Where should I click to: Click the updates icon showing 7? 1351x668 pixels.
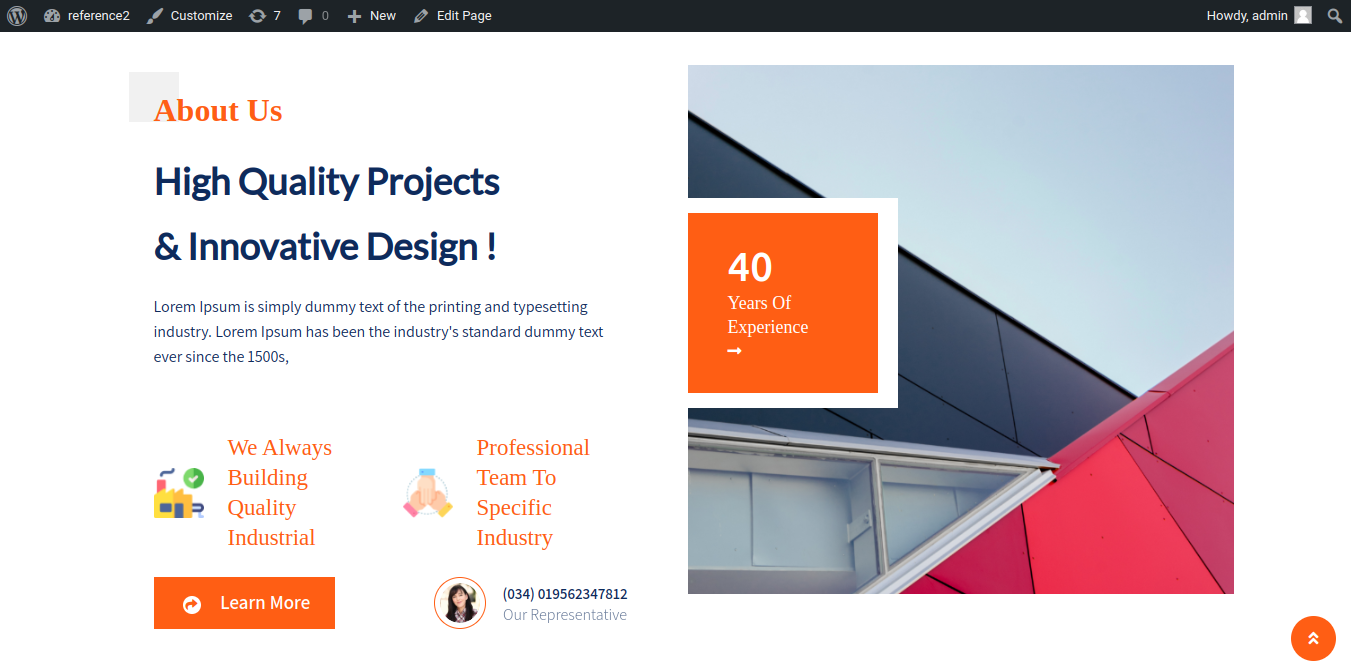pyautogui.click(x=264, y=16)
